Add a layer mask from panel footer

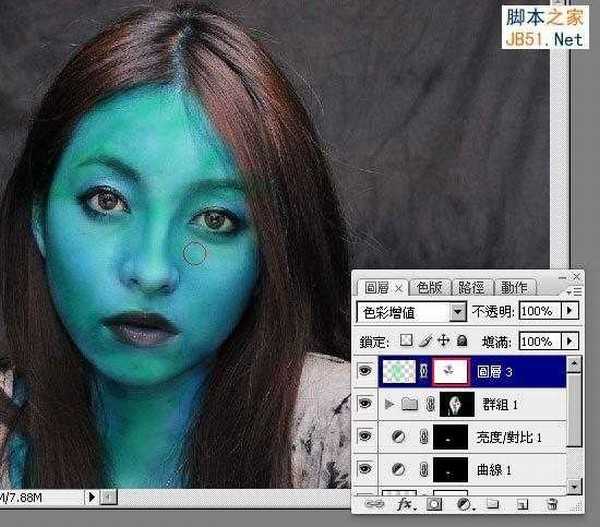click(434, 507)
